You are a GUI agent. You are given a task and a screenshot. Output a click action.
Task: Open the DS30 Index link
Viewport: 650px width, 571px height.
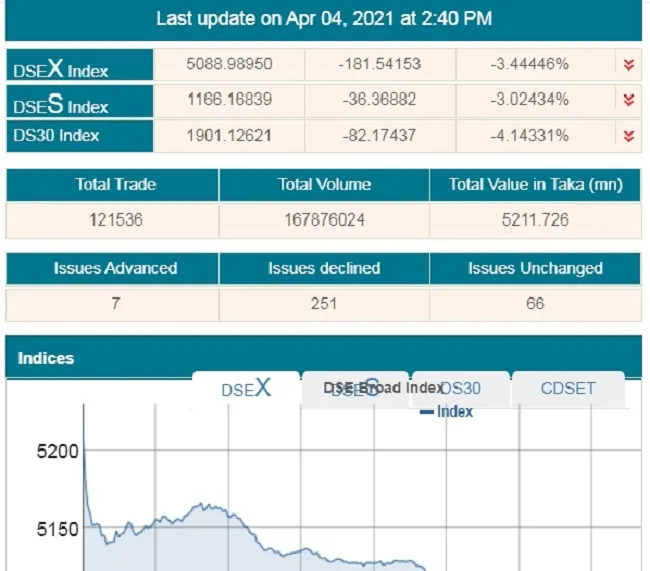coord(57,136)
